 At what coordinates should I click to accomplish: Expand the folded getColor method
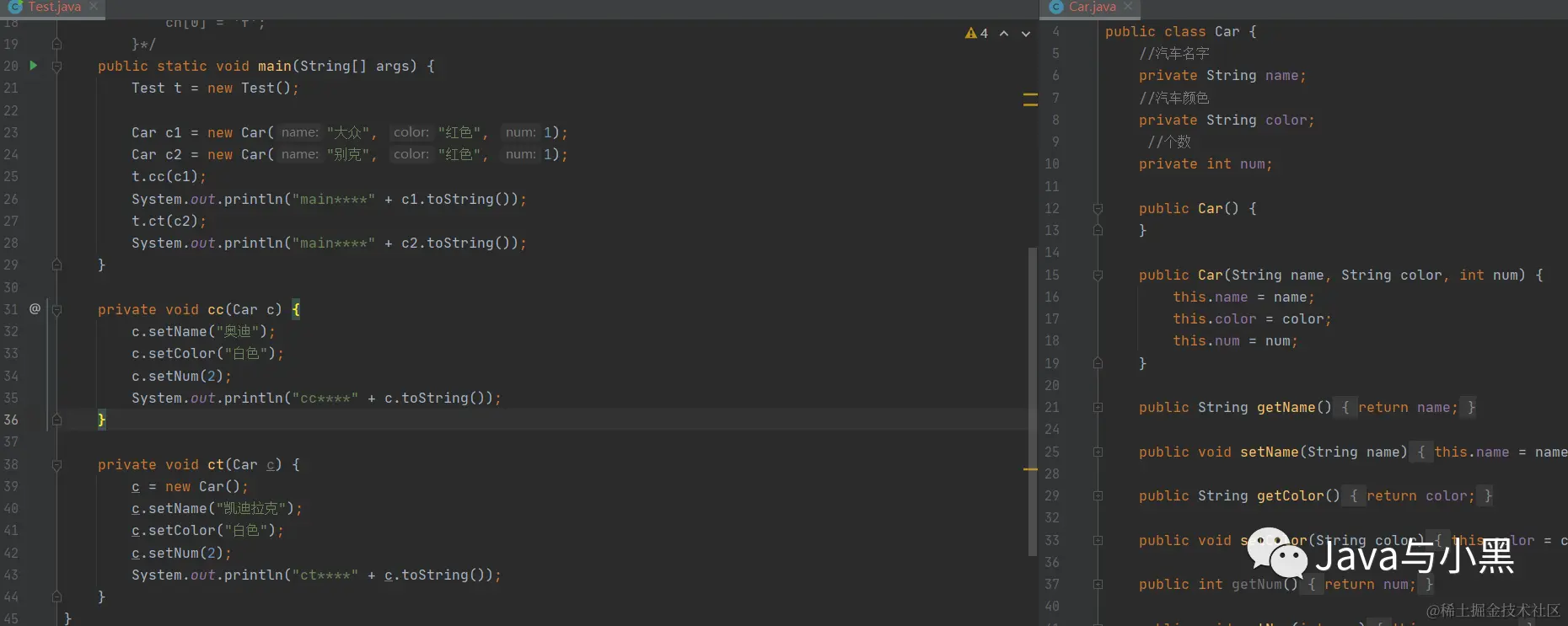[1098, 496]
